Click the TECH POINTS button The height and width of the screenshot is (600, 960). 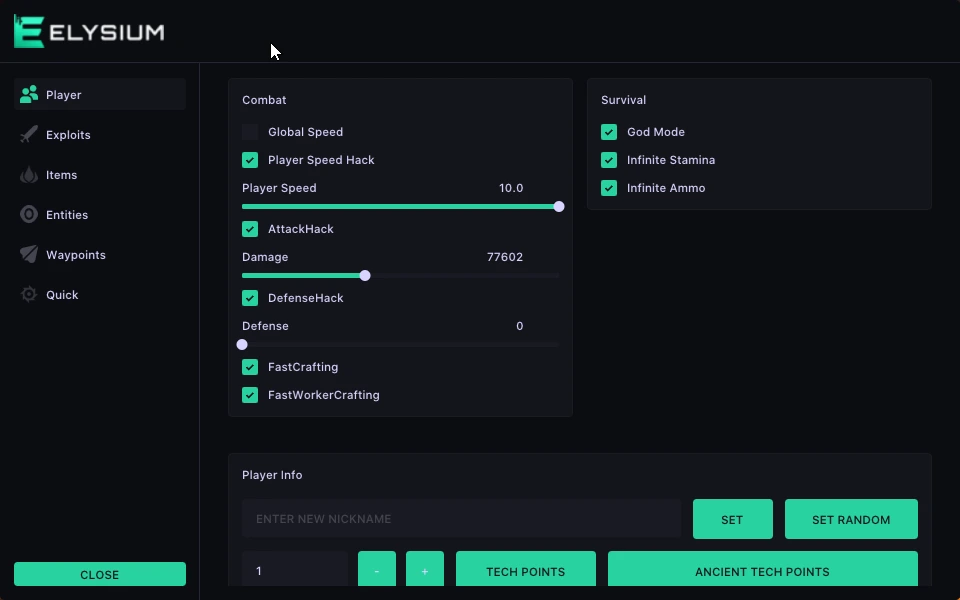coord(526,569)
